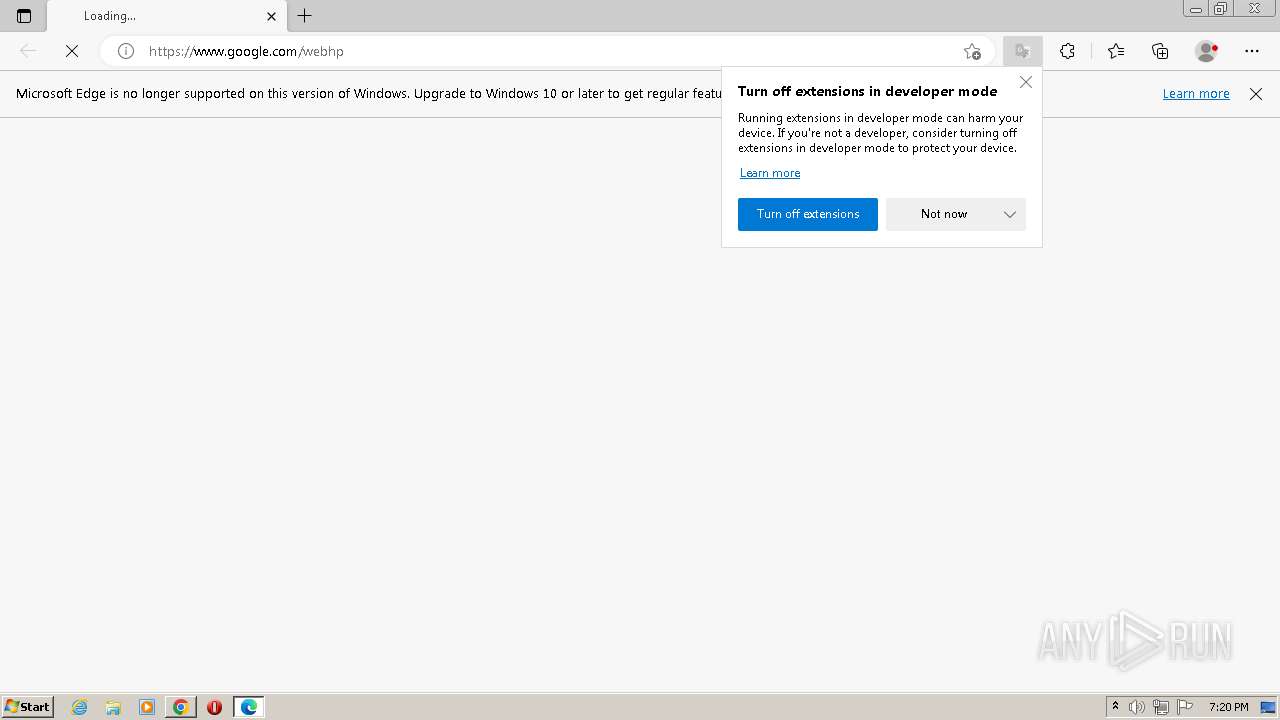1280x720 pixels.
Task: Select Microsoft Edge taskbar button
Action: point(249,707)
